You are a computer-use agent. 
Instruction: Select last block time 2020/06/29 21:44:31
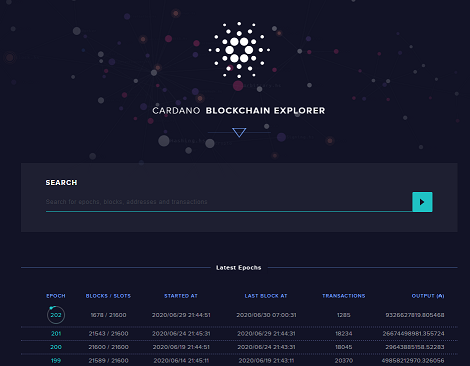click(x=266, y=334)
